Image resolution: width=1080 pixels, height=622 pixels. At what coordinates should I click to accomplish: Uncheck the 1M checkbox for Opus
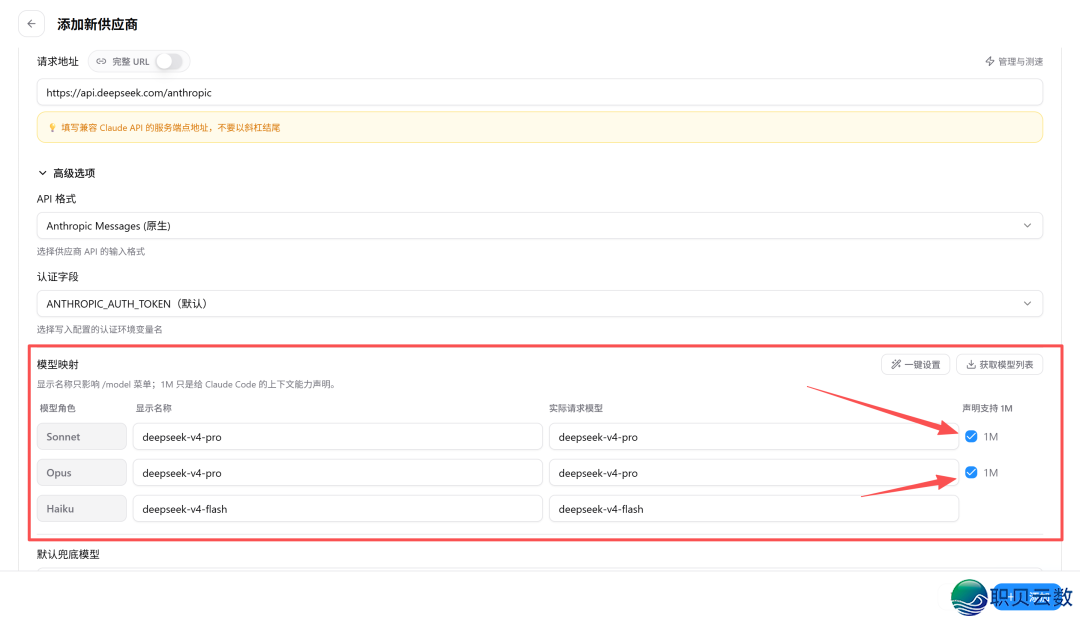pyautogui.click(x=971, y=473)
